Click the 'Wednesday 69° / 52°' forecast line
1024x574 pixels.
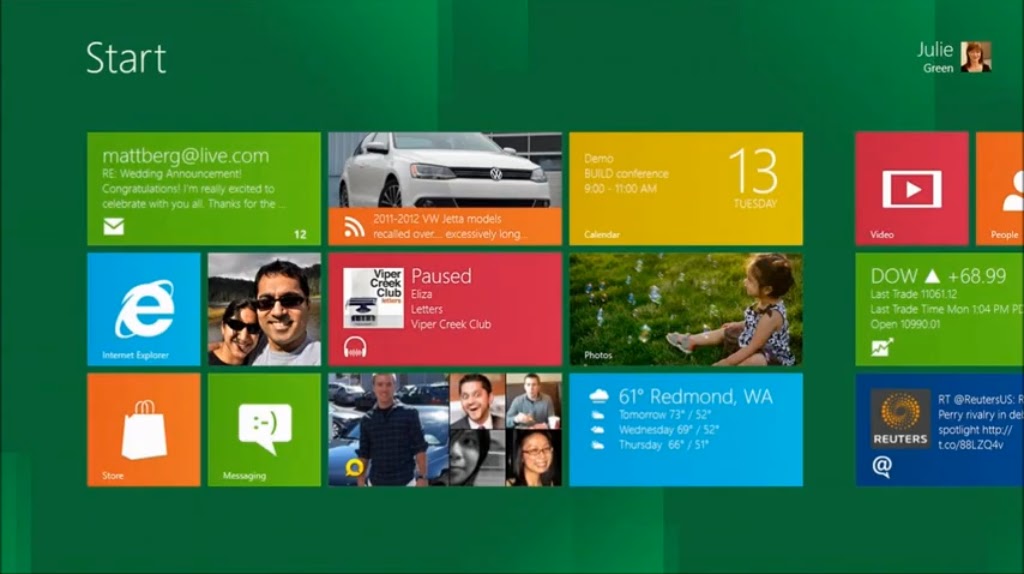pos(669,430)
